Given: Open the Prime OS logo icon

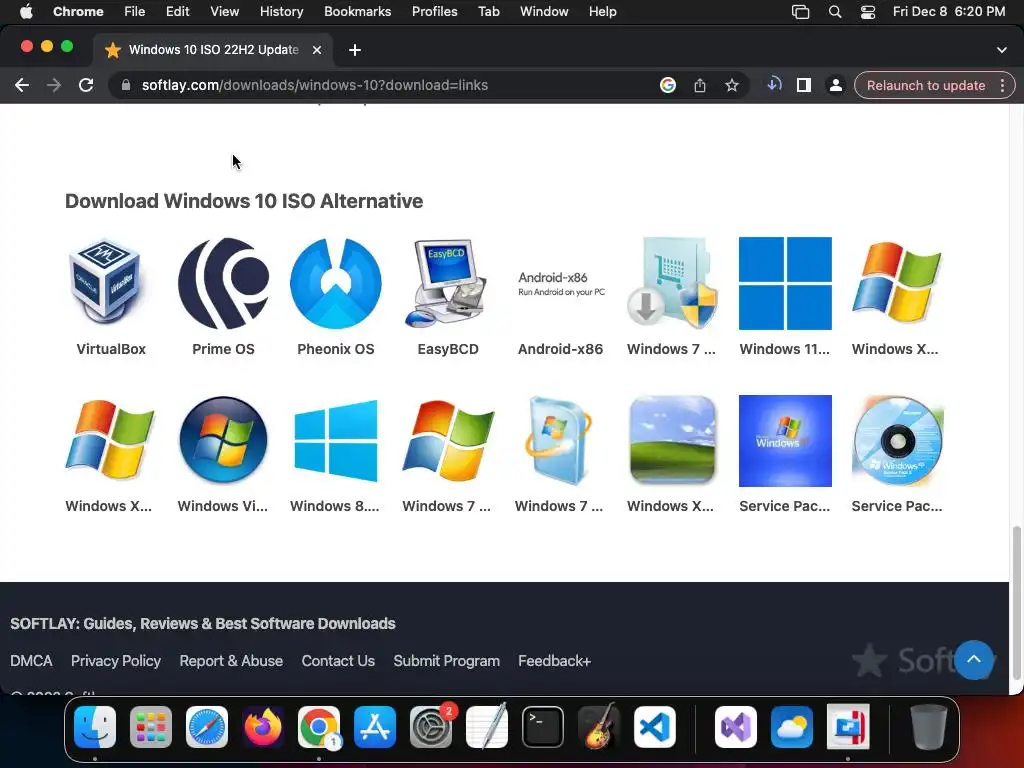Looking at the screenshot, I should 223,283.
